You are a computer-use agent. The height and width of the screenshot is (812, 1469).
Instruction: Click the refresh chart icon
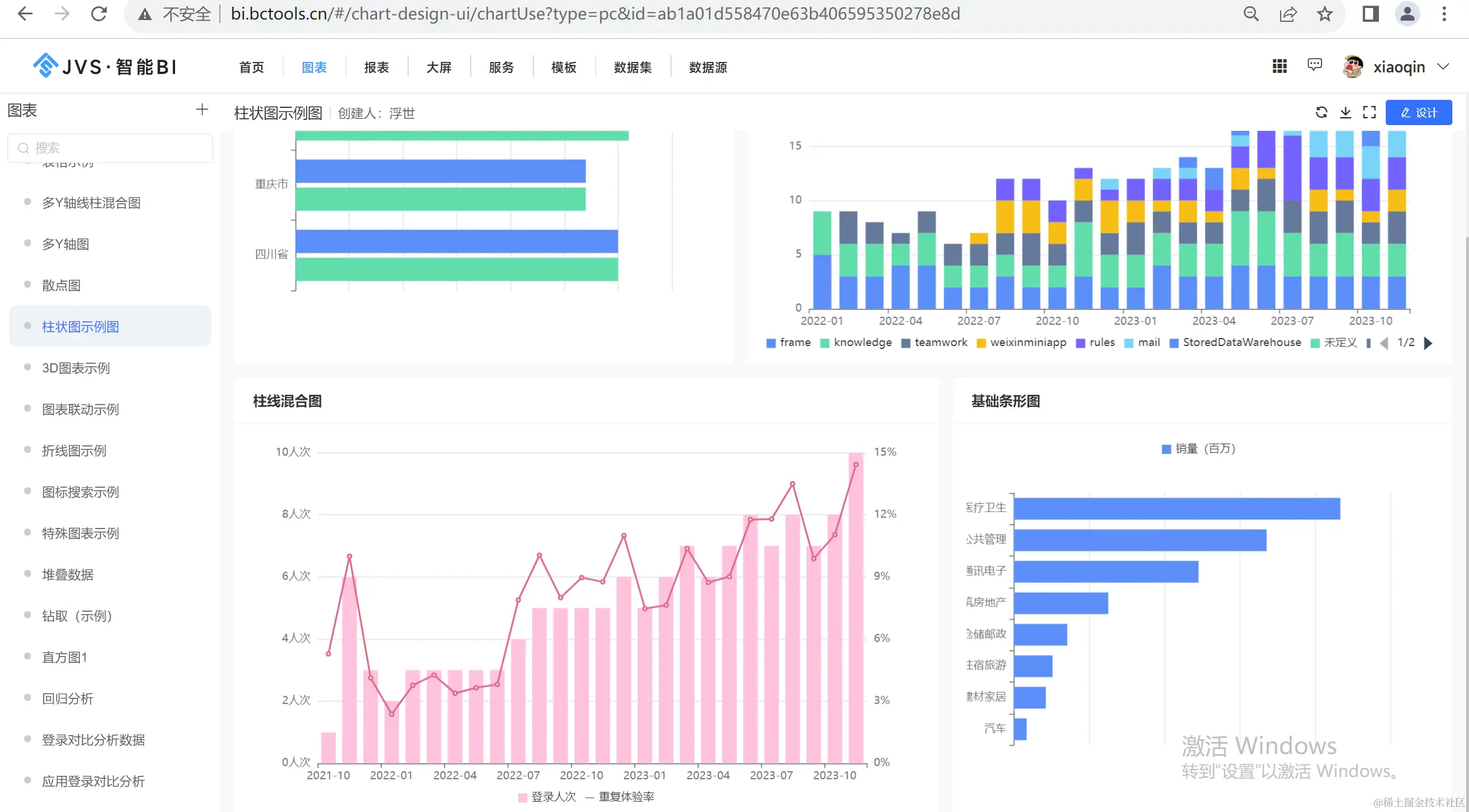coord(1321,112)
